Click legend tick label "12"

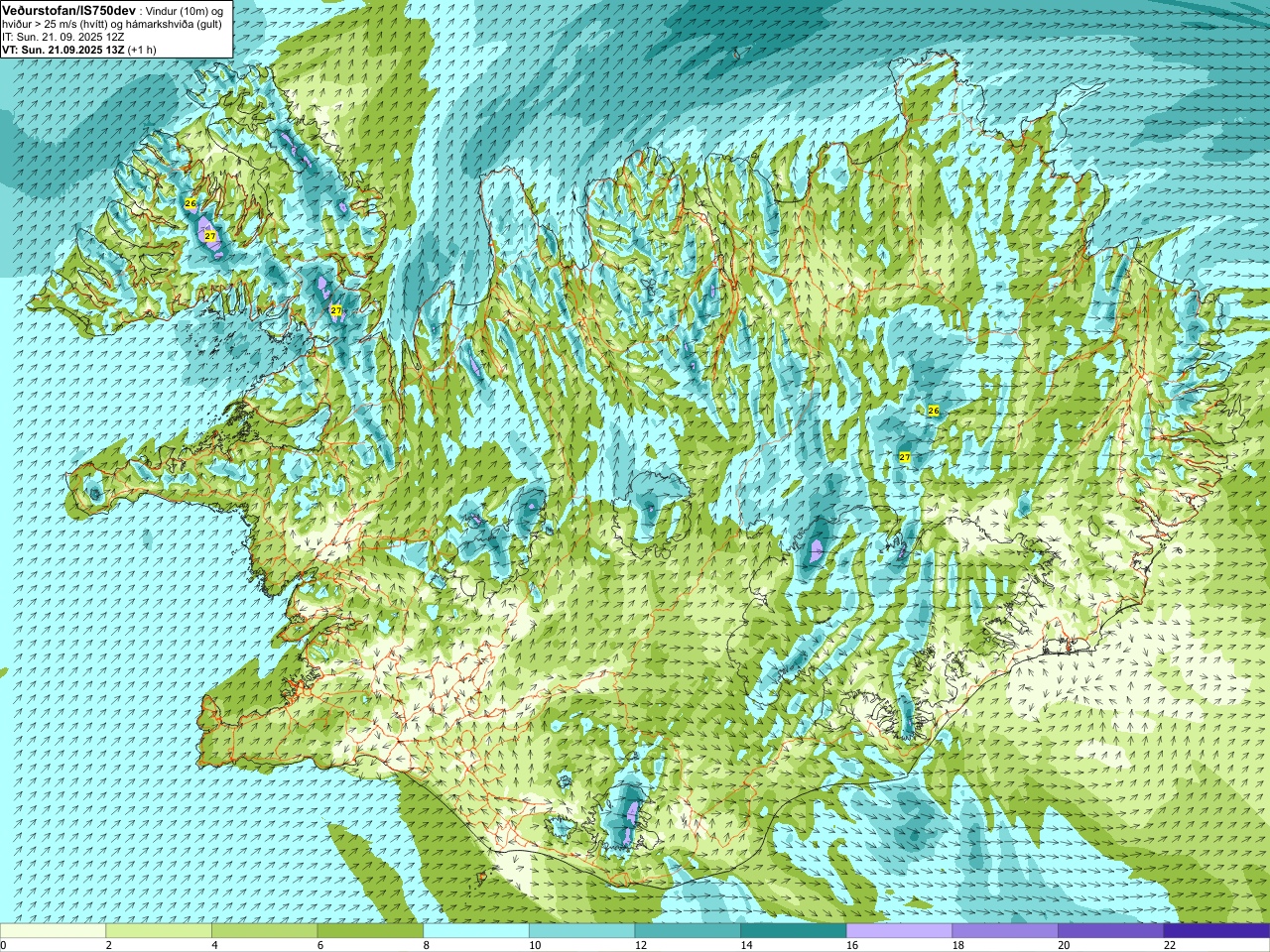(x=640, y=945)
